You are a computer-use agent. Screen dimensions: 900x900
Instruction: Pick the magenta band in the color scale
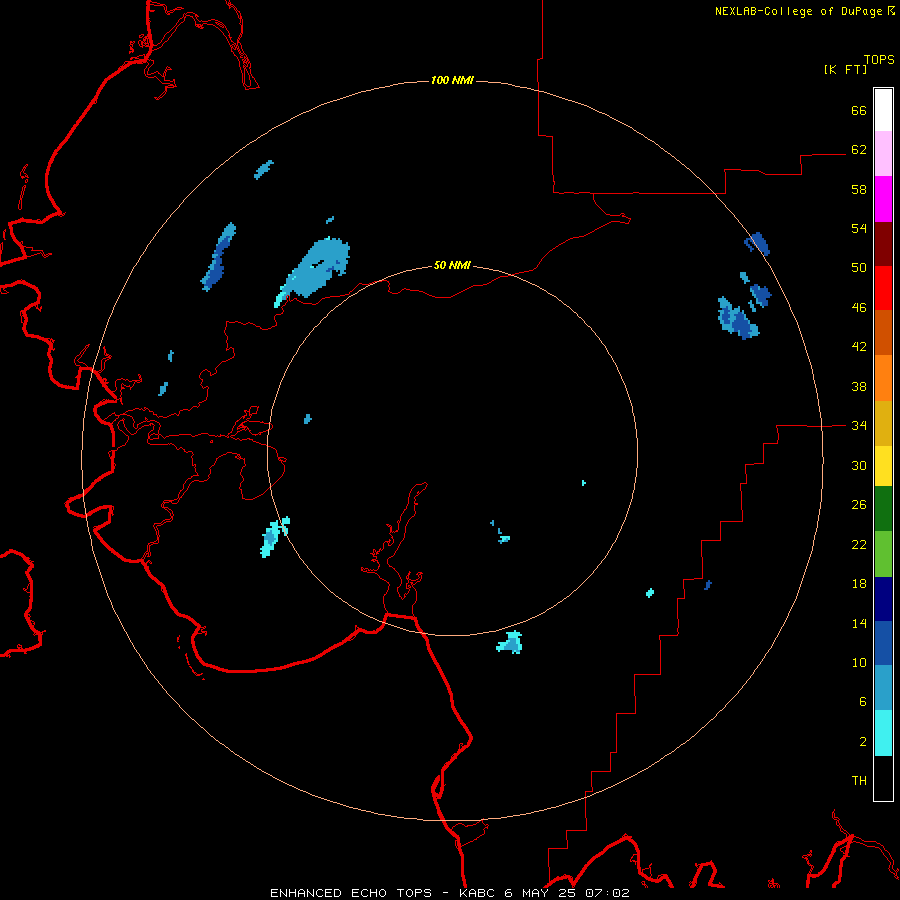point(883,199)
